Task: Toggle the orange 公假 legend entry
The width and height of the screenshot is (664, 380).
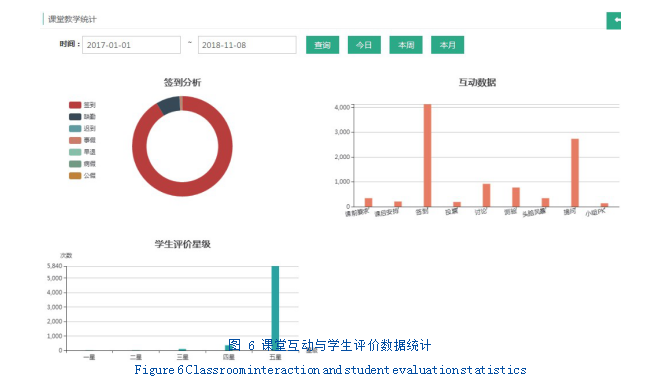Action: 82,176
